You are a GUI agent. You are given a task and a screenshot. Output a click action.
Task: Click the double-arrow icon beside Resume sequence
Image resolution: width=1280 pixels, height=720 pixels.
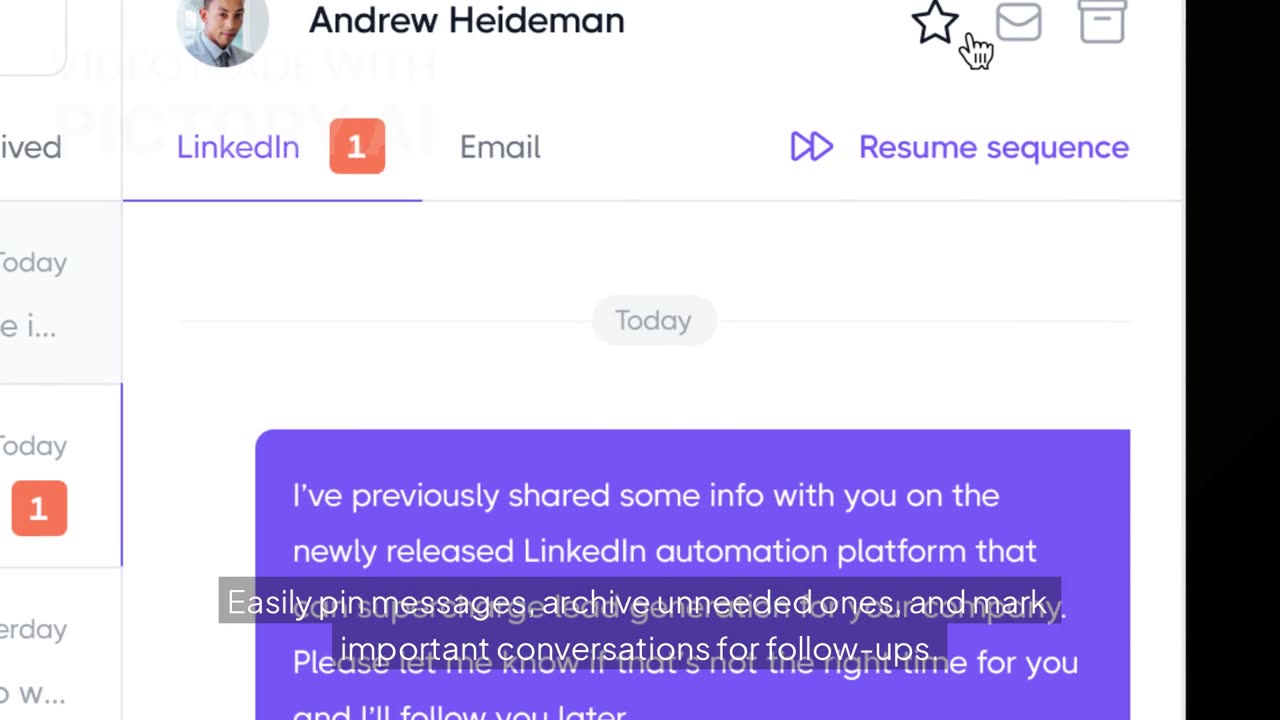[811, 147]
